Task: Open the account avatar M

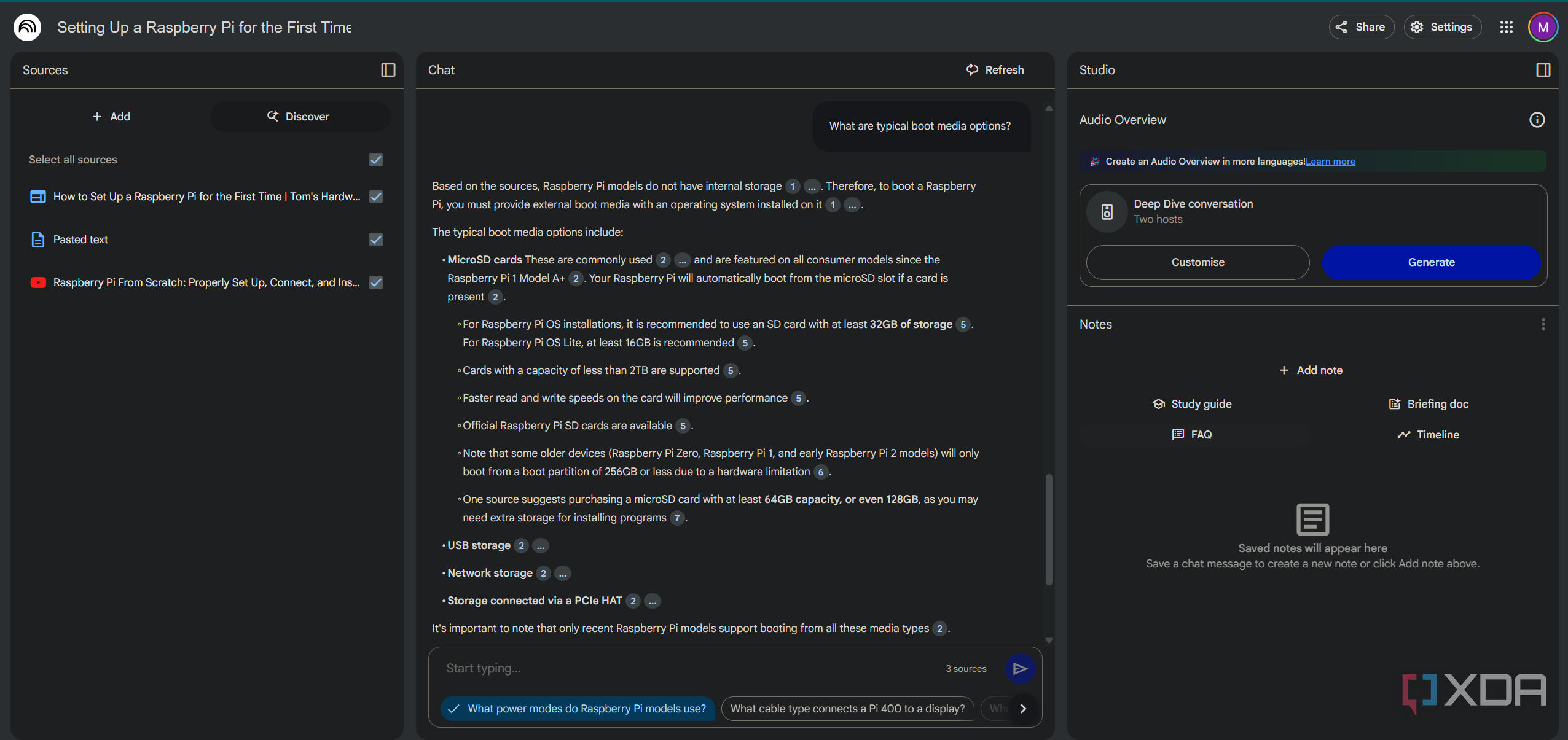Action: pyautogui.click(x=1543, y=27)
